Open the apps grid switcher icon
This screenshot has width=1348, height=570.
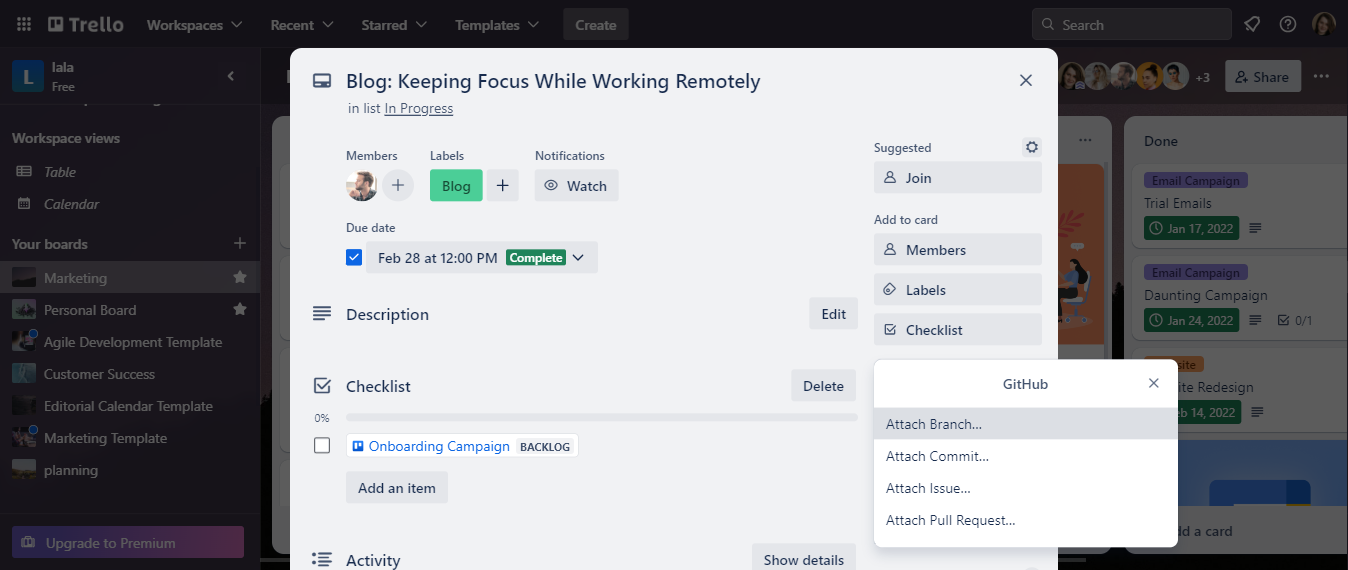(24, 24)
